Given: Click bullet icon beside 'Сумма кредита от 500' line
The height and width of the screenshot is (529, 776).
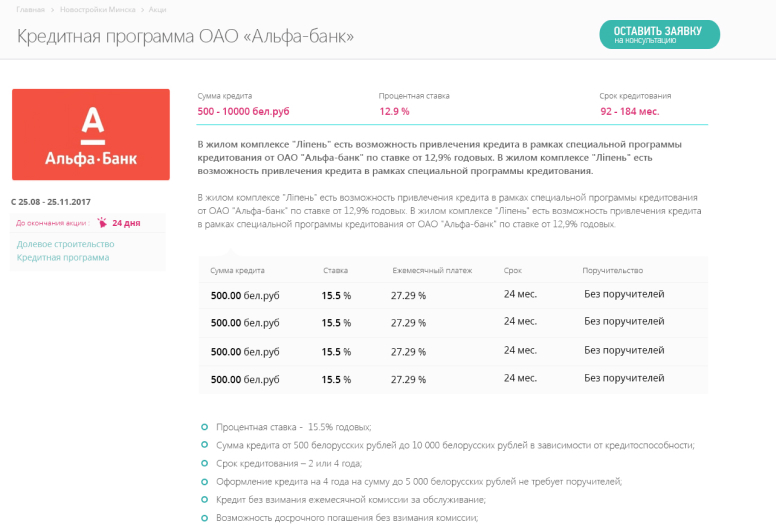Looking at the screenshot, I should [x=204, y=444].
